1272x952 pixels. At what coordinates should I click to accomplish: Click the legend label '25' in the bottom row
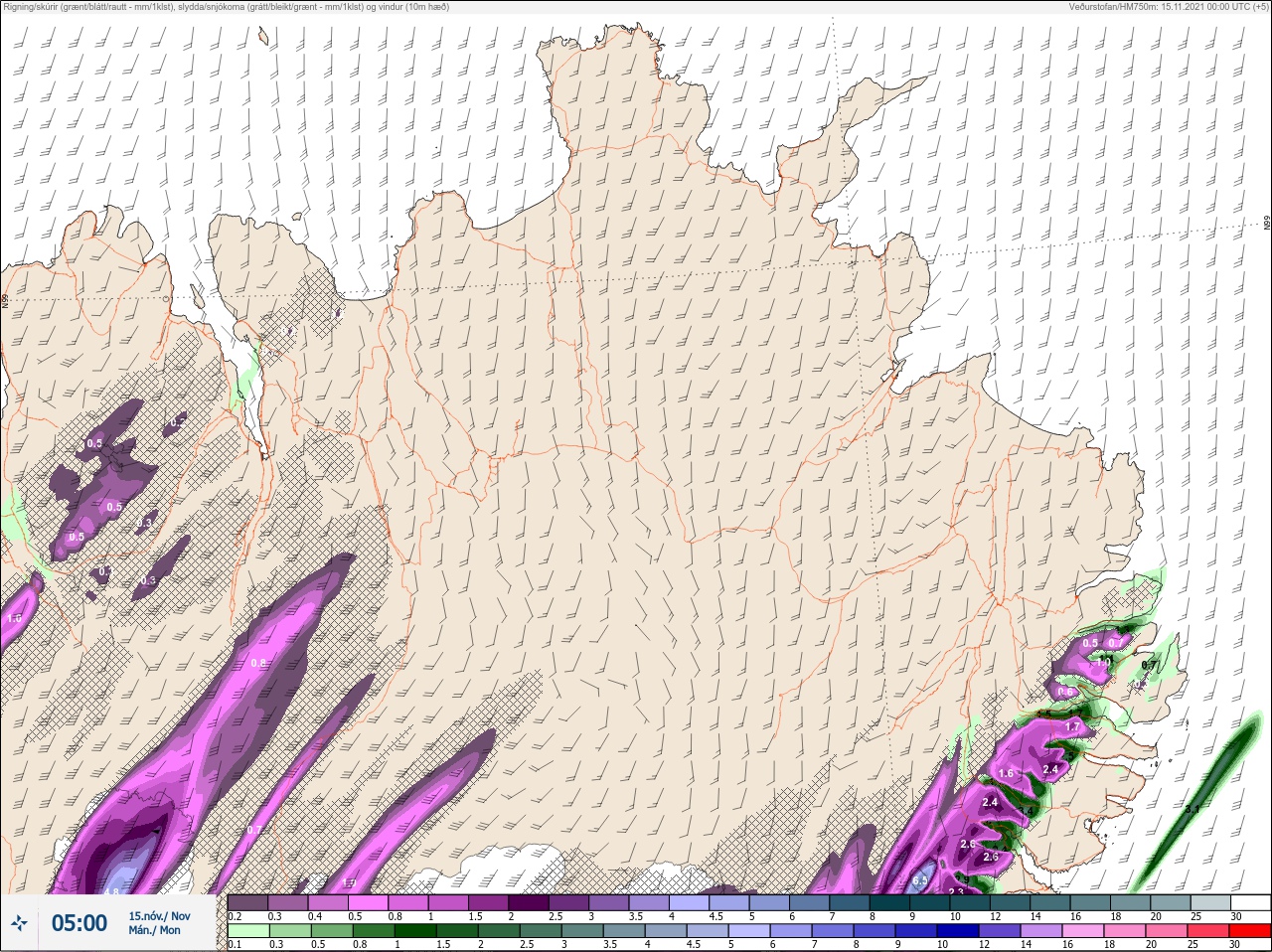(1194, 945)
